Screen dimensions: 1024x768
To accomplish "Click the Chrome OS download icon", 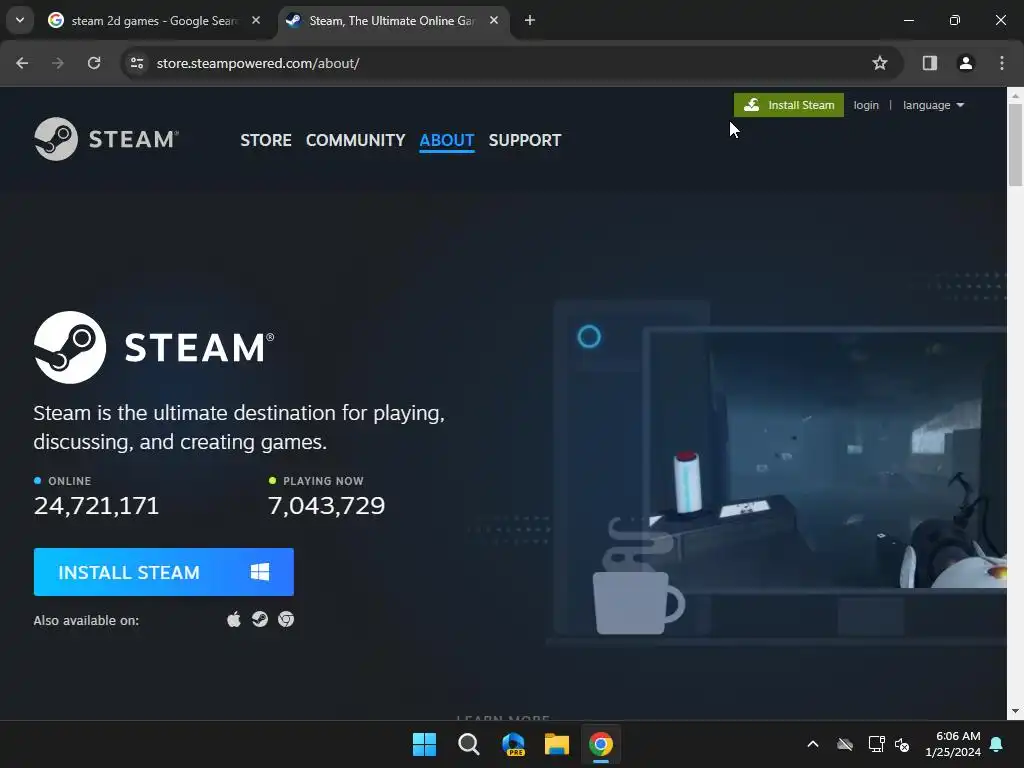I will pyautogui.click(x=286, y=619).
